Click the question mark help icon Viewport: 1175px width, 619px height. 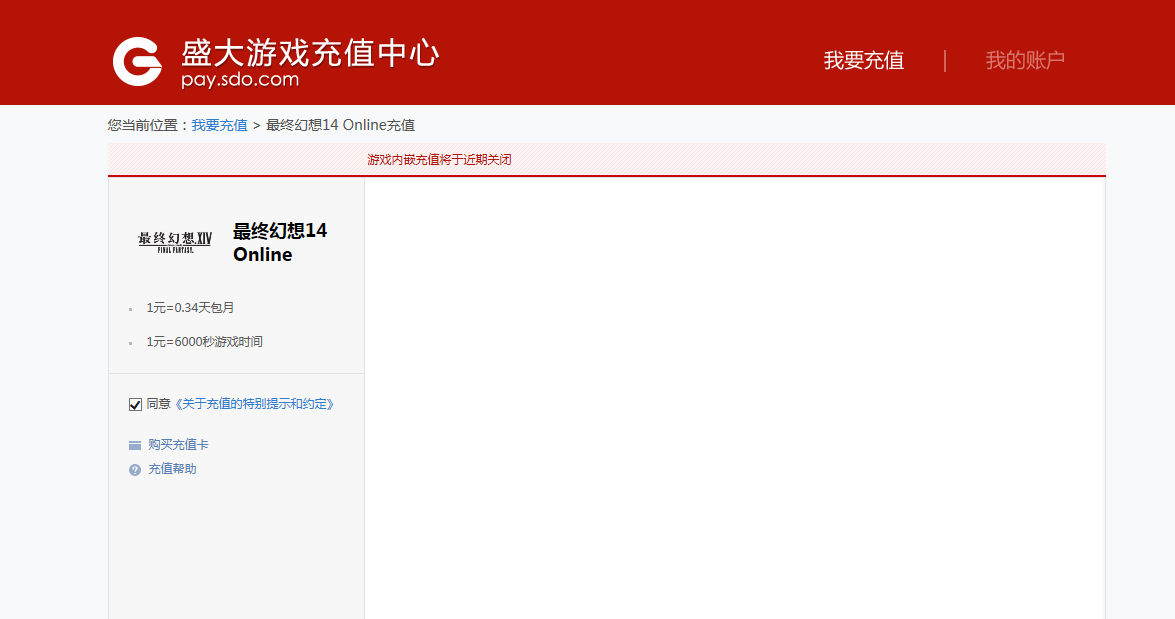[135, 470]
